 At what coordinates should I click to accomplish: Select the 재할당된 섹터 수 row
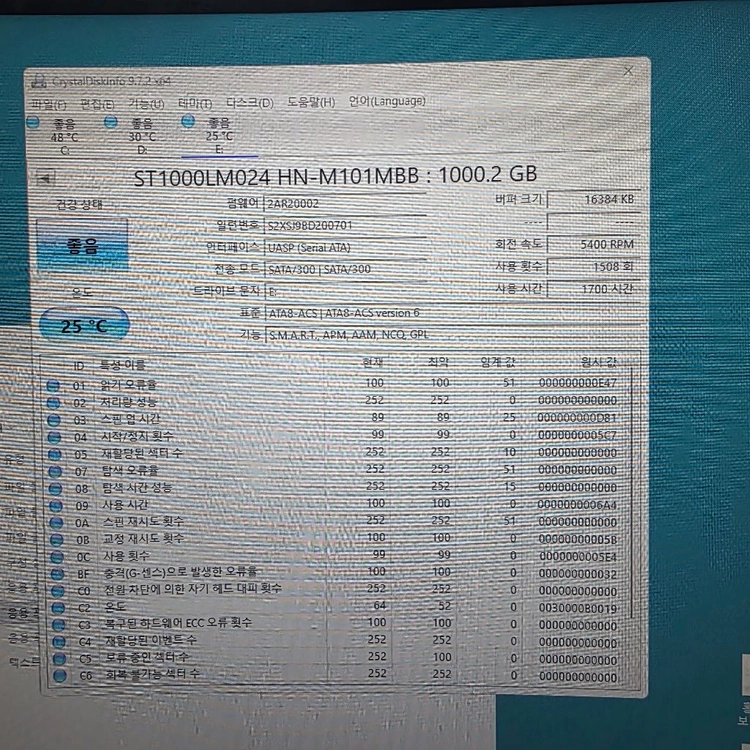pyautogui.click(x=337, y=452)
